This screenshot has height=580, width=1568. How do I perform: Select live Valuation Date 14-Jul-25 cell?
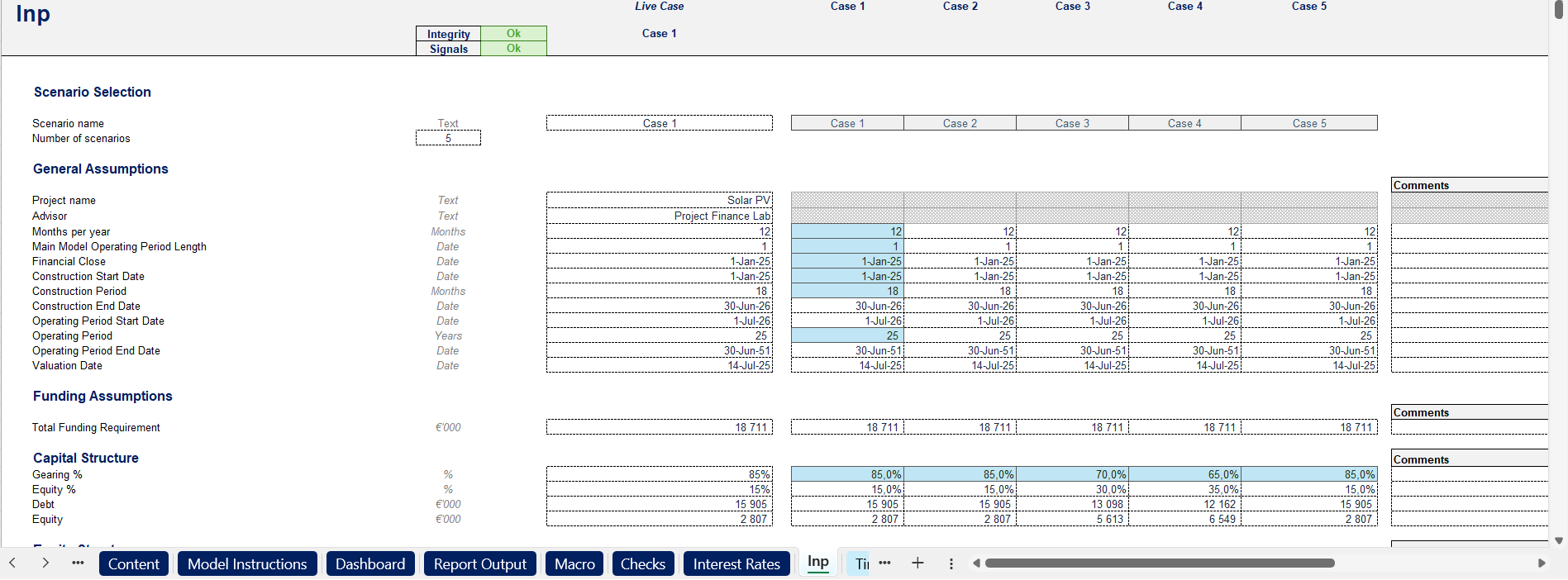pyautogui.click(x=660, y=365)
